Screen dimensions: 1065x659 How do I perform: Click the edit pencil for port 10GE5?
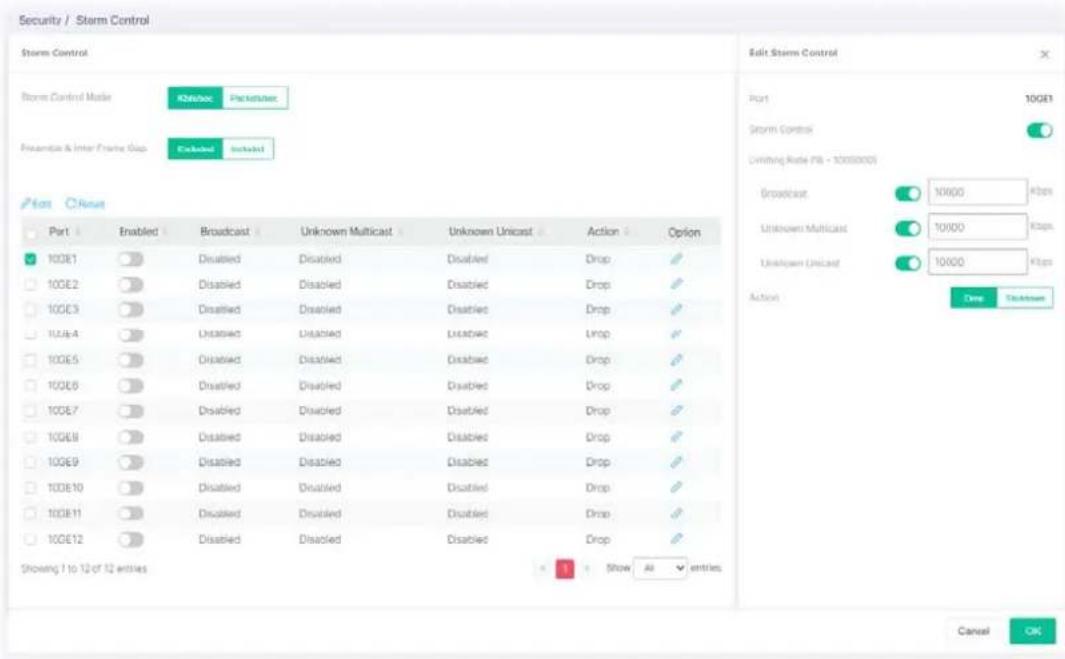676,359
